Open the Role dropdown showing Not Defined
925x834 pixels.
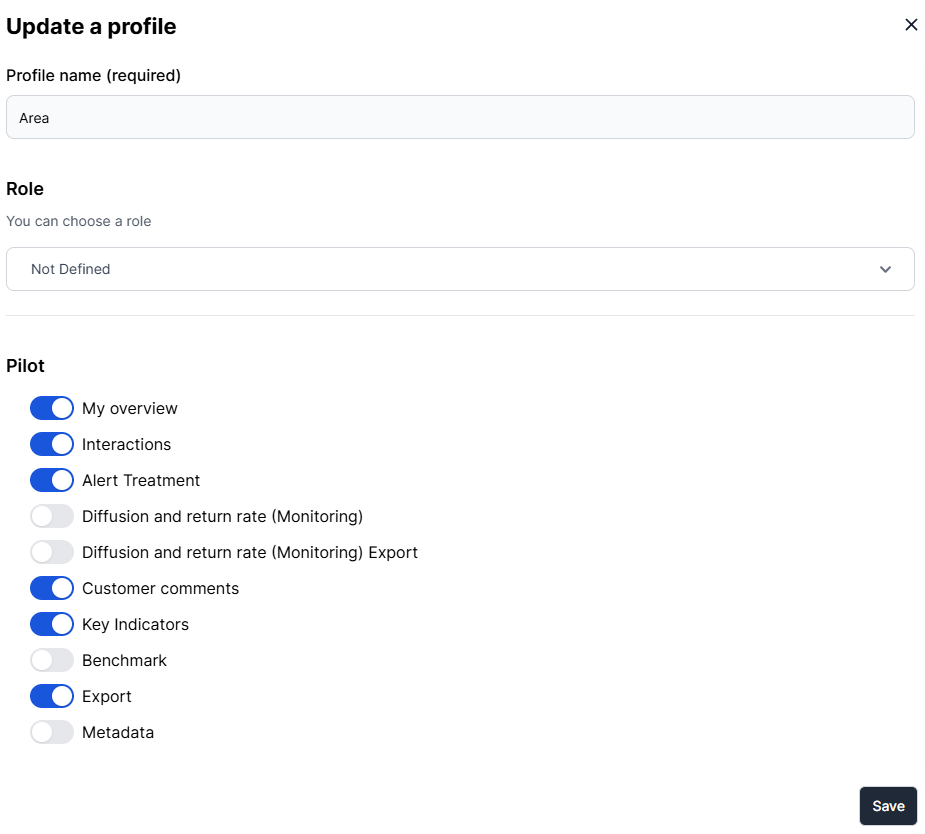coord(460,269)
